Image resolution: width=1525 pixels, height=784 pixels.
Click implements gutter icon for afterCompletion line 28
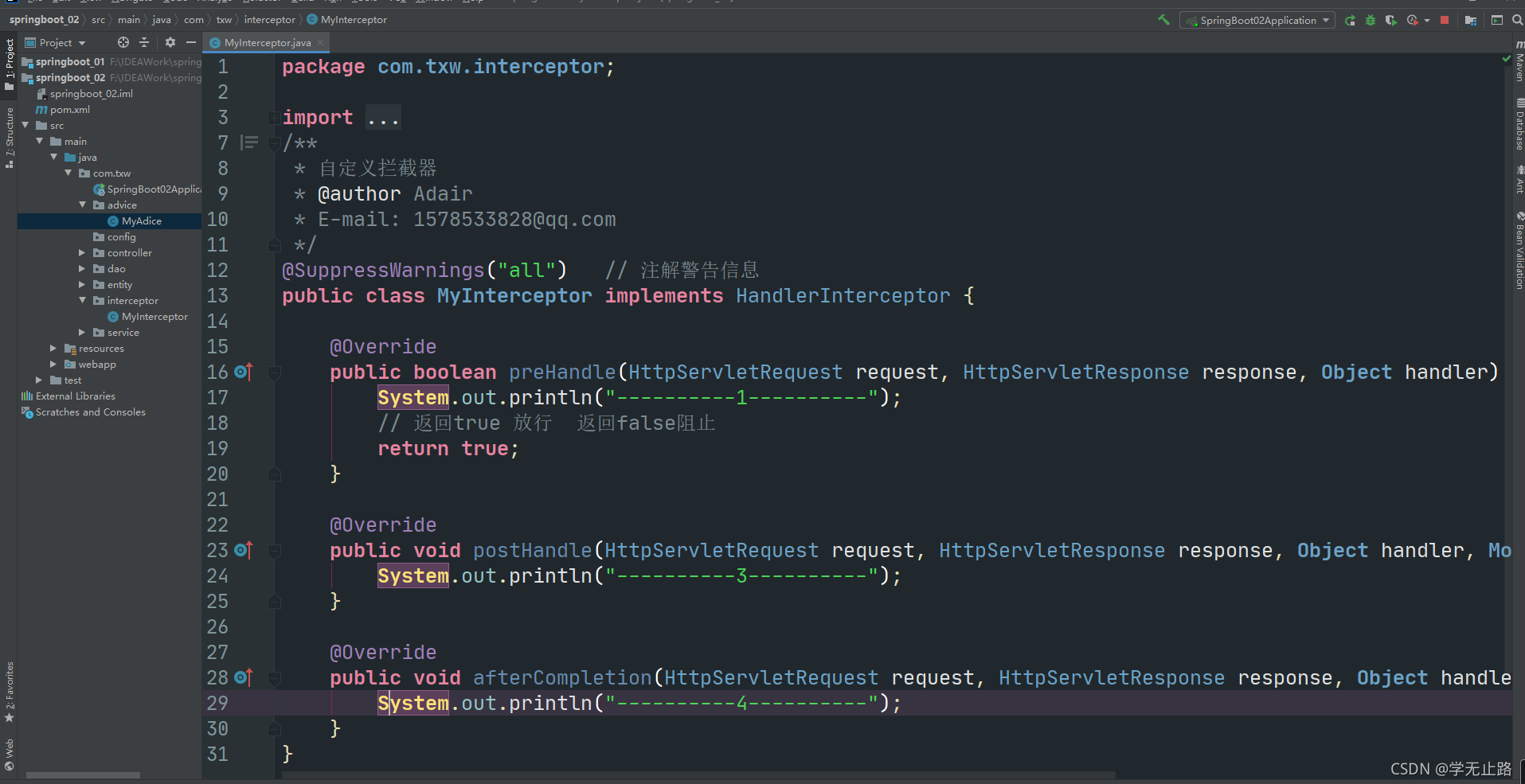click(244, 677)
